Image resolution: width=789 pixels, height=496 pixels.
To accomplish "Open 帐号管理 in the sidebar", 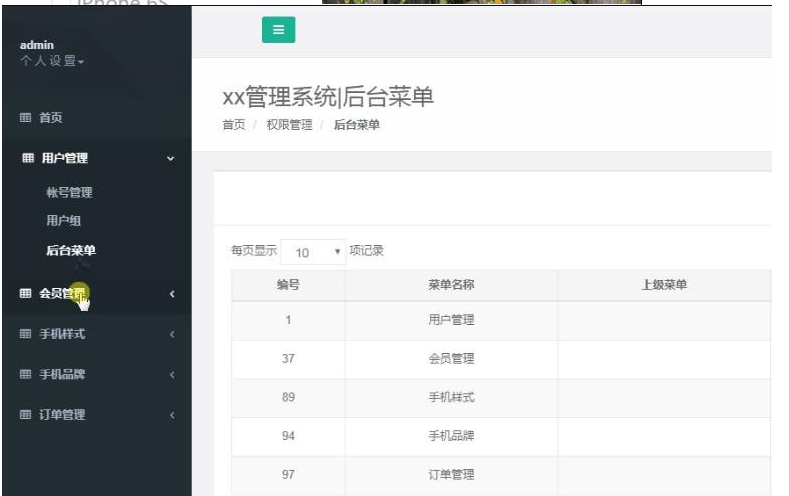I will (69, 193).
